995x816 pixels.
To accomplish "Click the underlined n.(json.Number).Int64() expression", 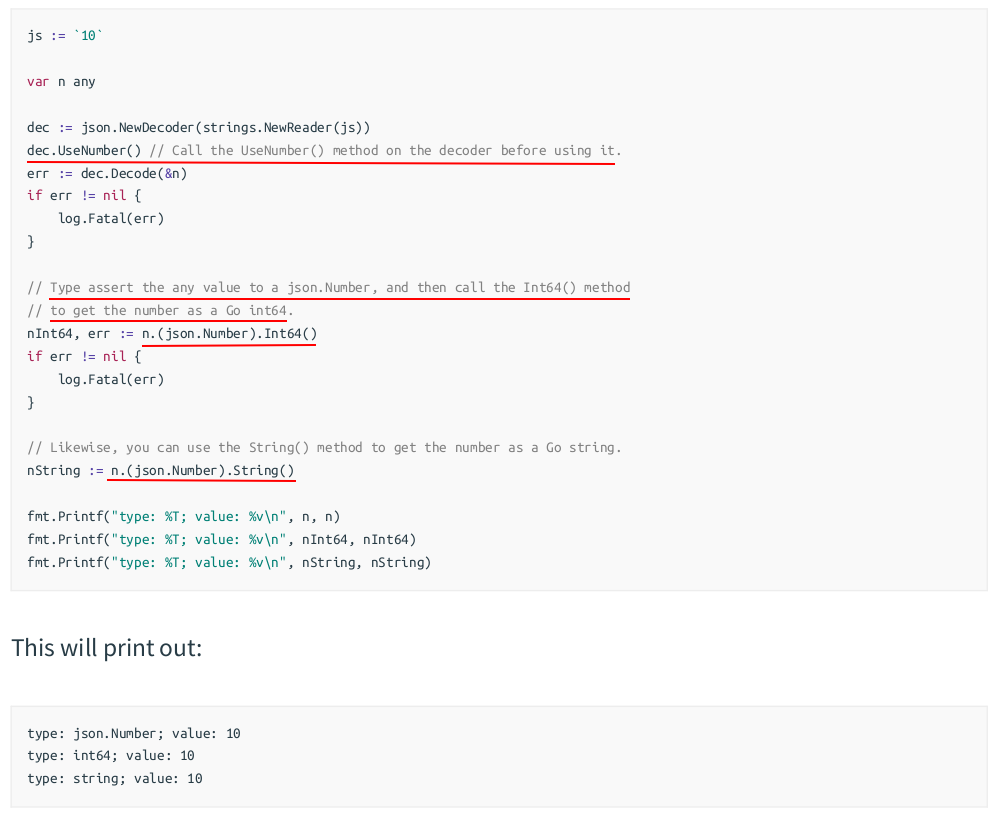I will tap(229, 334).
